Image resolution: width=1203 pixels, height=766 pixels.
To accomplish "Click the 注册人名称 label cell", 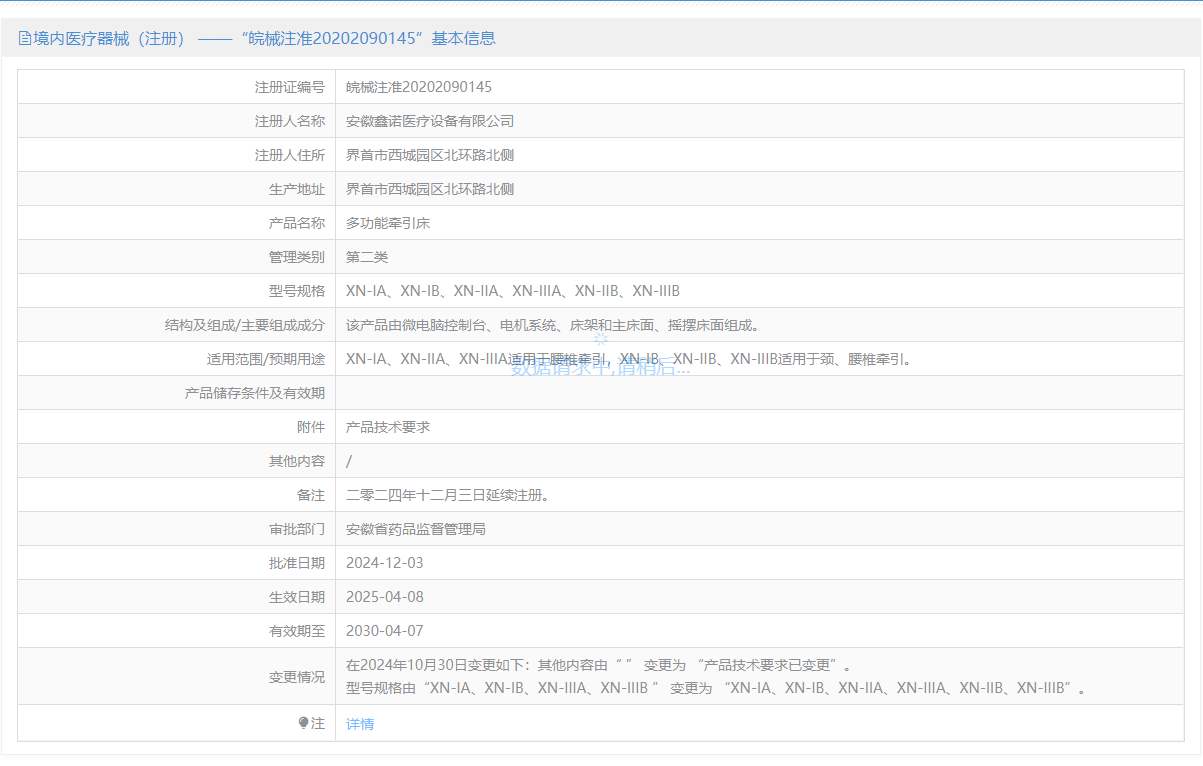I will coord(176,121).
